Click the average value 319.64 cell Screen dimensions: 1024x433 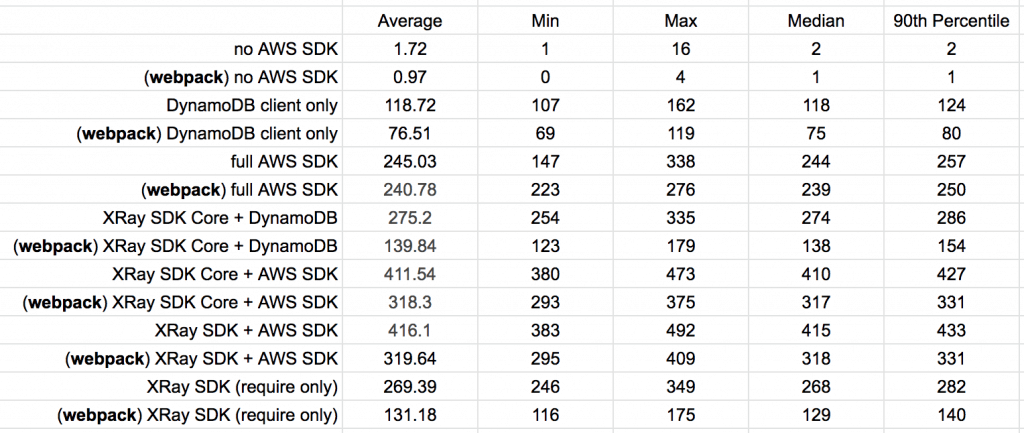[410, 358]
